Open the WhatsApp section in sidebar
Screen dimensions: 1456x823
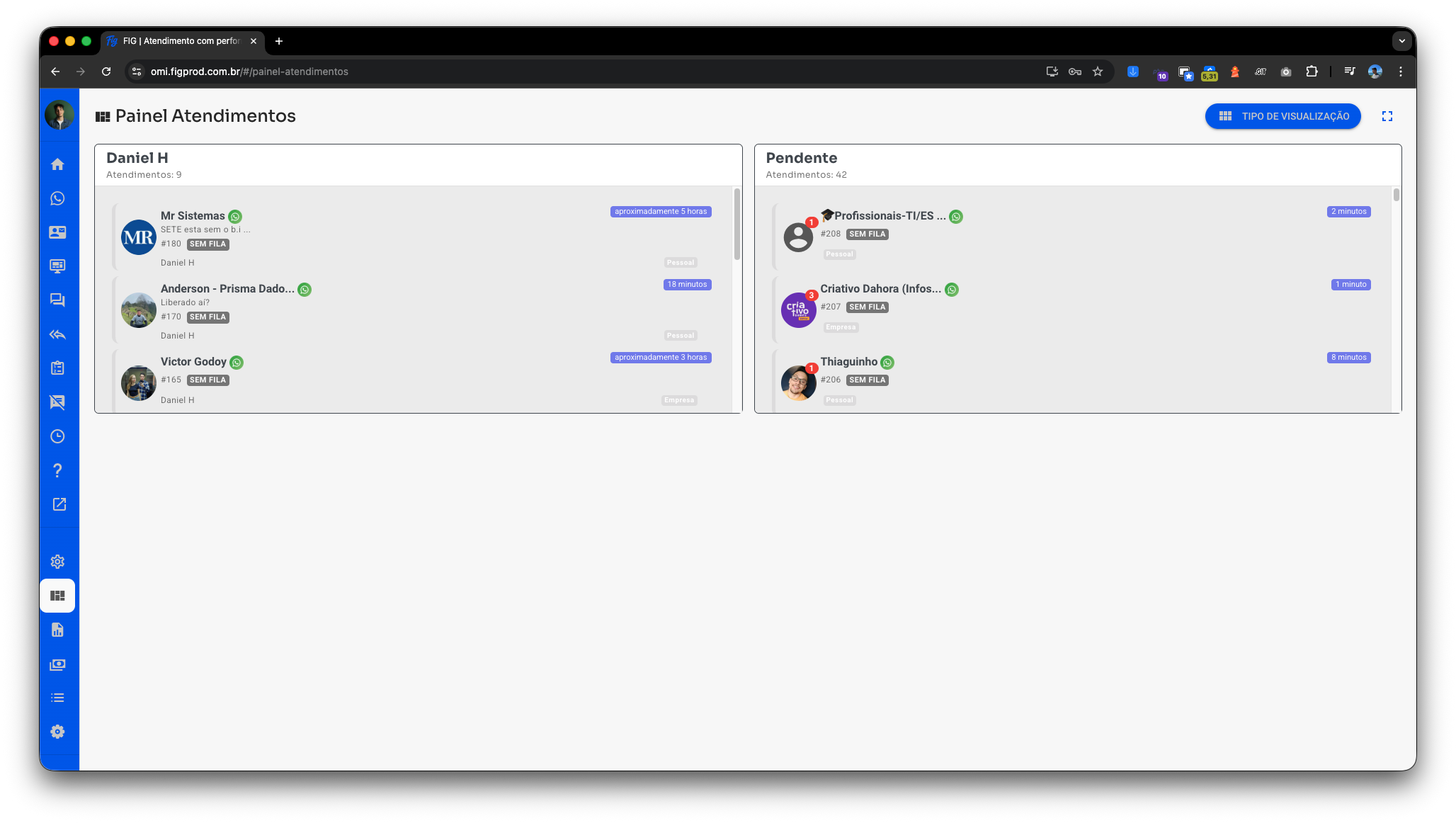point(58,198)
